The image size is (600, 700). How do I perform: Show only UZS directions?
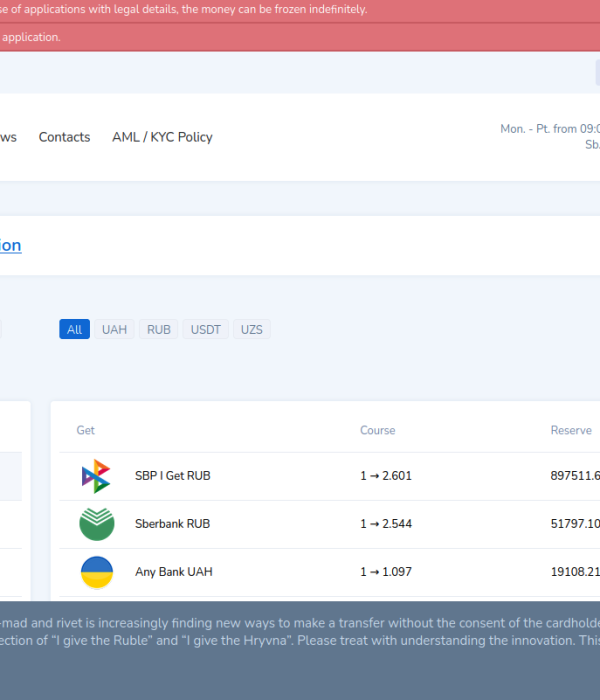[x=252, y=329]
